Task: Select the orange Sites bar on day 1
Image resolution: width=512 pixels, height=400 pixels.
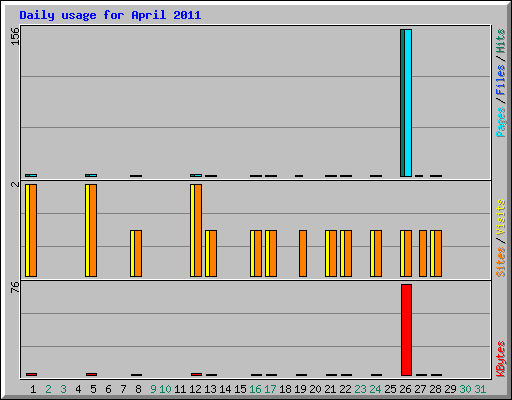Action: click(33, 230)
